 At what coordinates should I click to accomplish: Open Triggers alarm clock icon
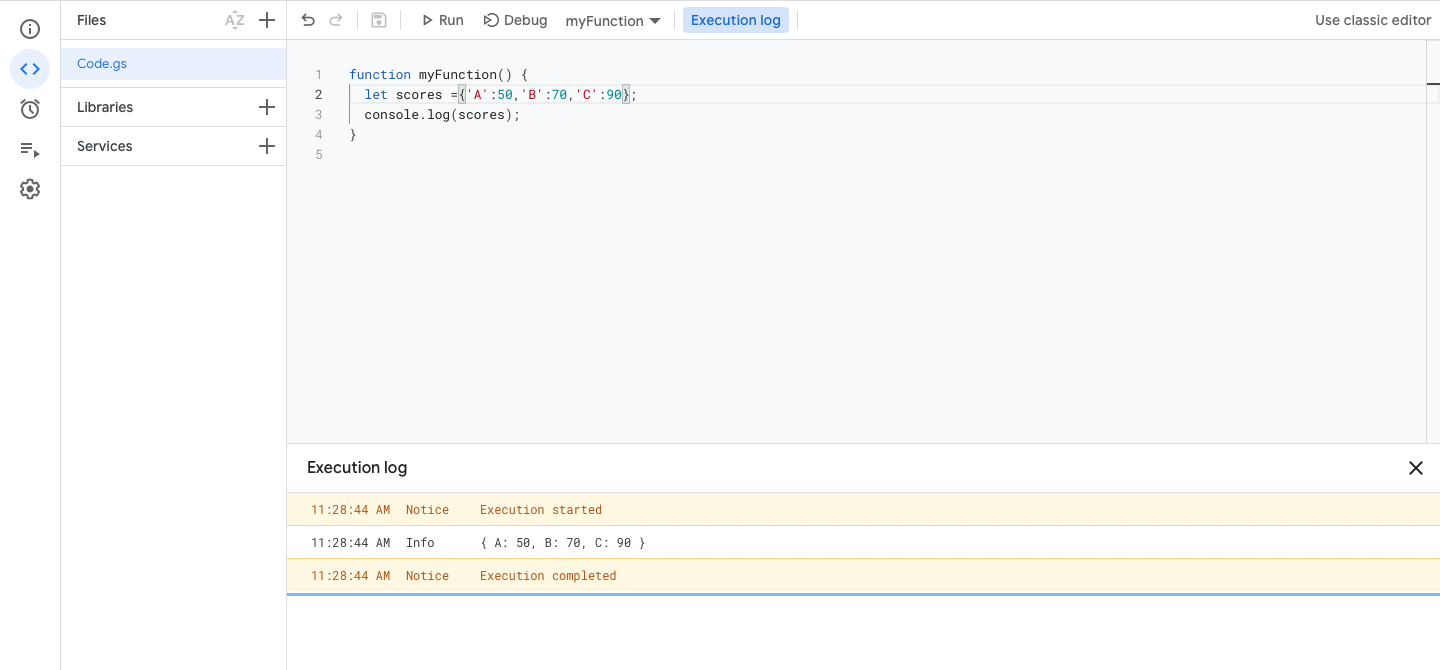click(30, 109)
